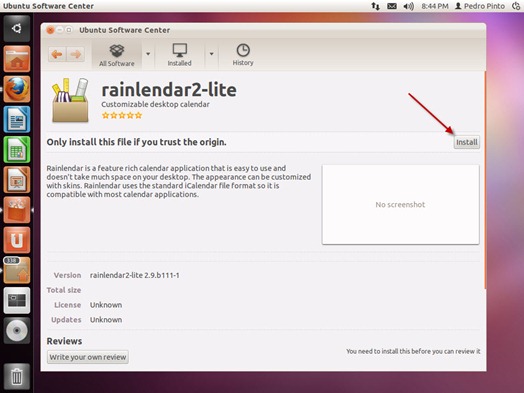The height and width of the screenshot is (393, 524).
Task: Click the Updates Unknown value
Action: [106, 320]
